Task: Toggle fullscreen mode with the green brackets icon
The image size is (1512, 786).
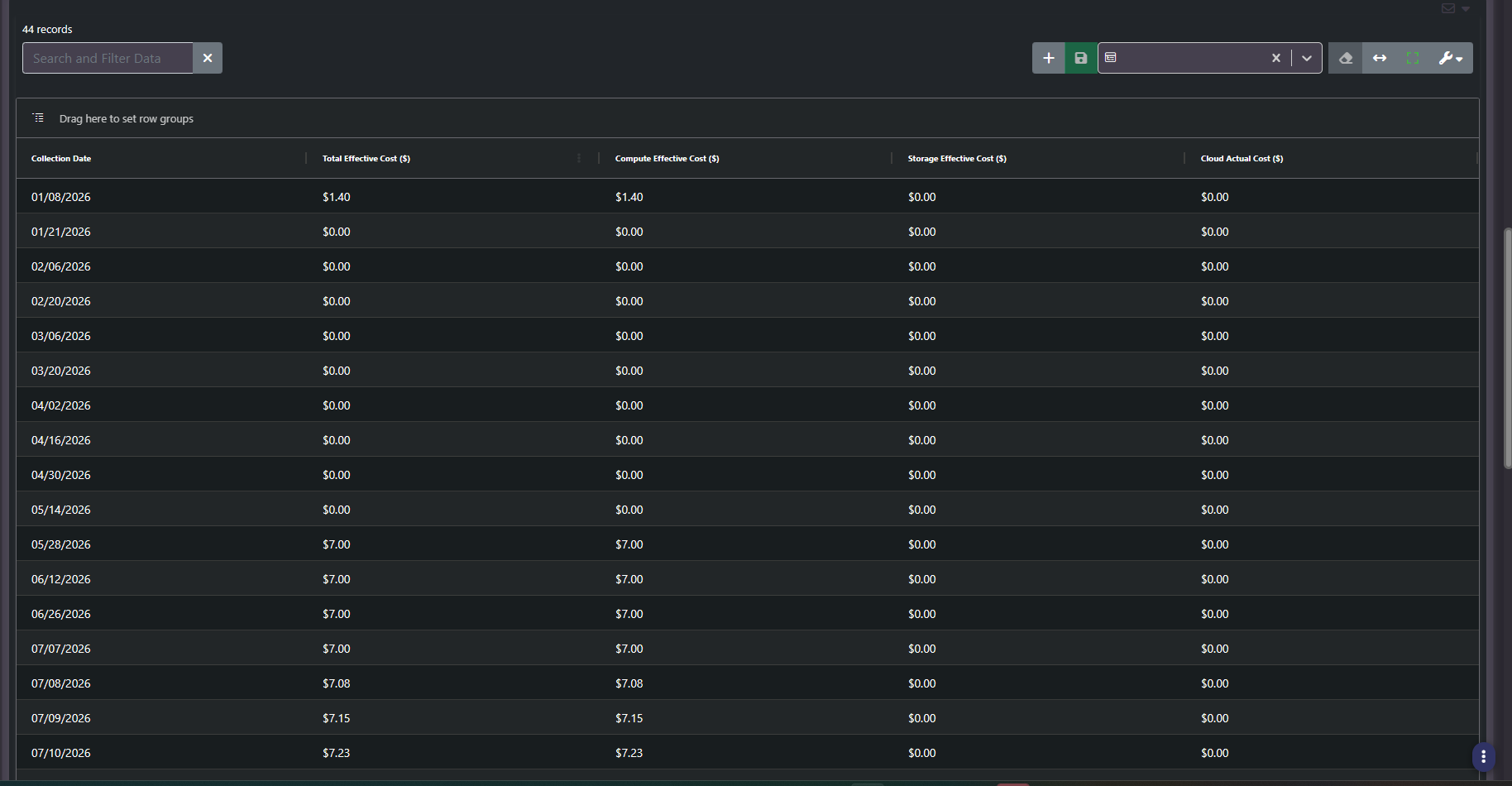Action: pos(1413,58)
